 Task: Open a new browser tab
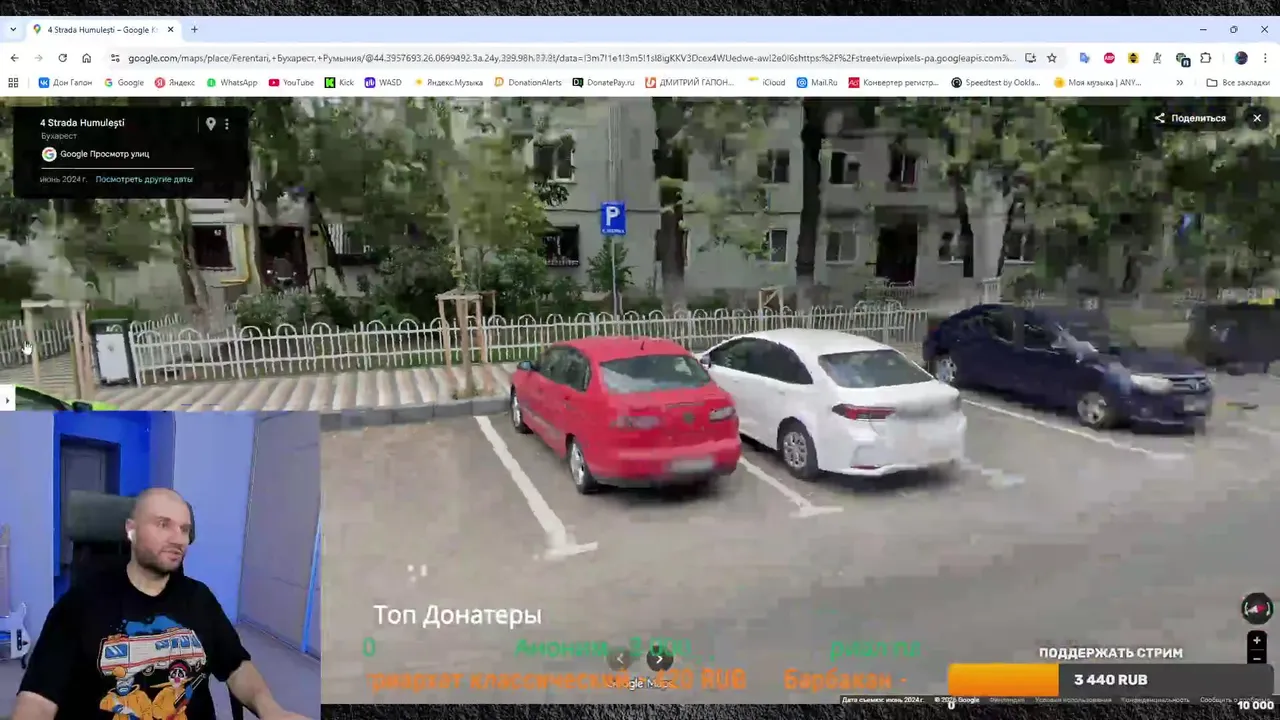point(194,29)
